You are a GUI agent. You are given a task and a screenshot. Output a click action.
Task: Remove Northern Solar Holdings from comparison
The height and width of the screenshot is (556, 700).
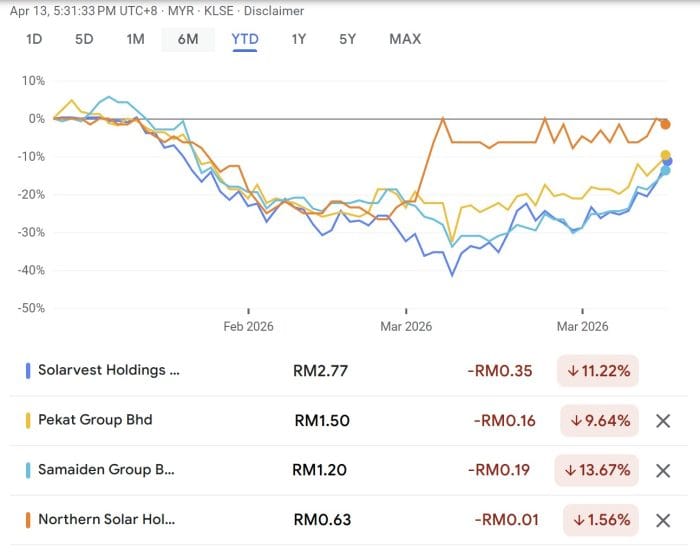click(662, 521)
